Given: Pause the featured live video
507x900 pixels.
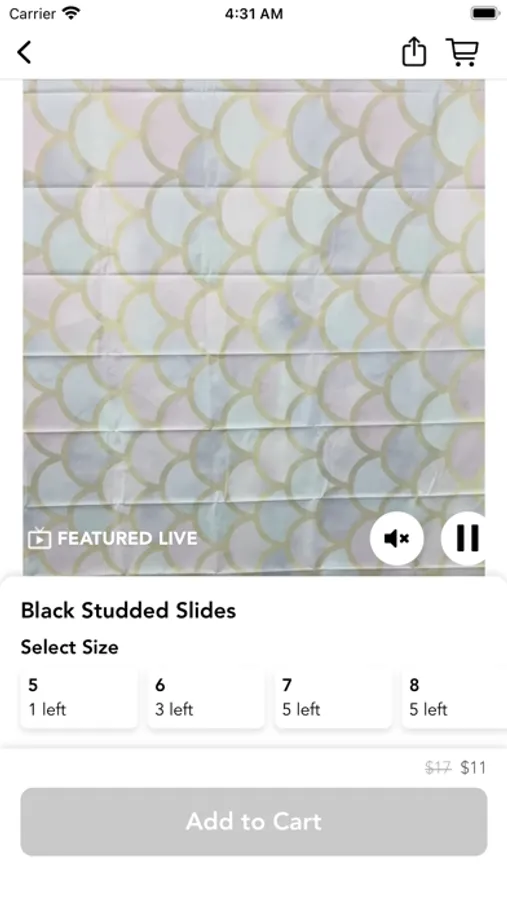Looking at the screenshot, I should [466, 538].
